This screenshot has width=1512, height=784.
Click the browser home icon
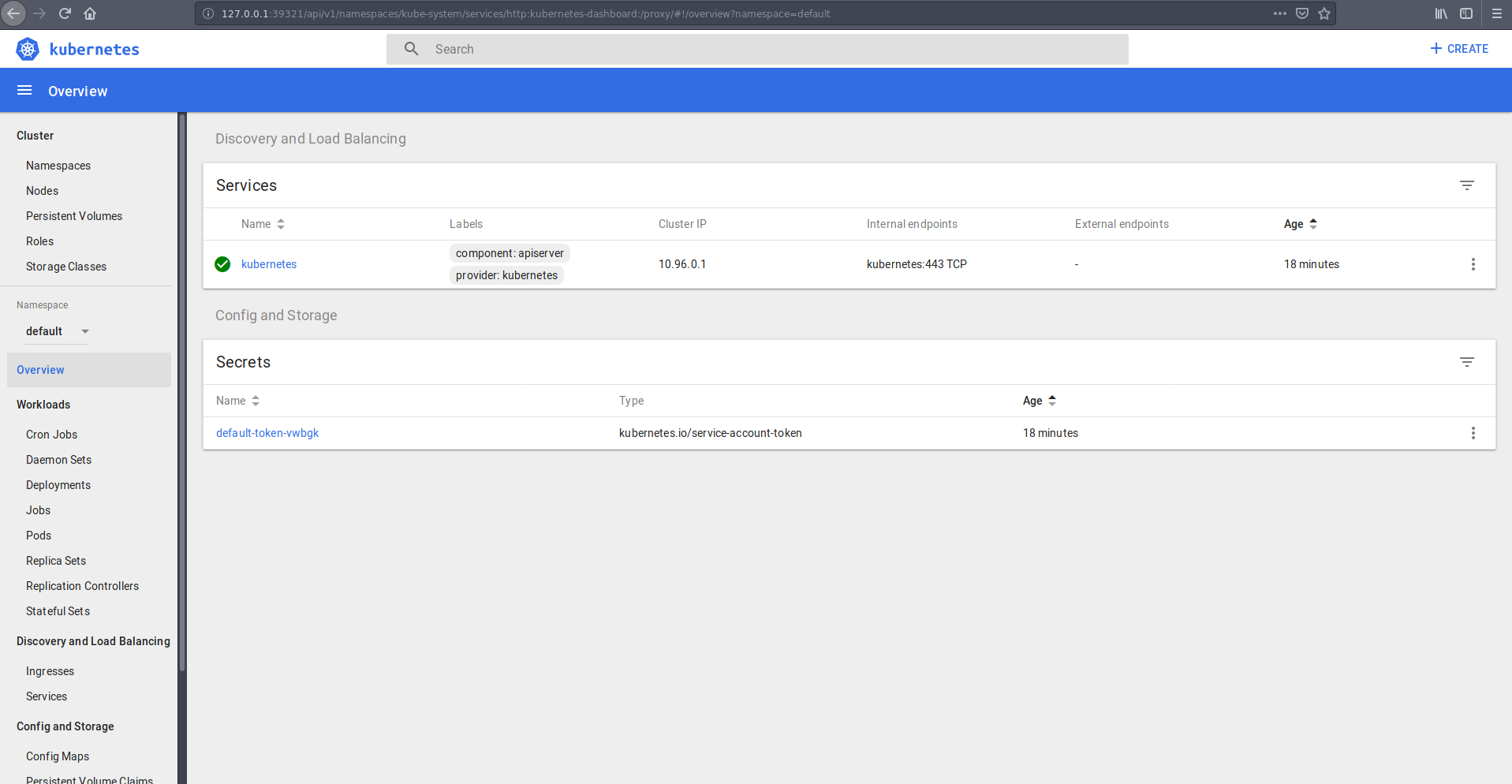[x=90, y=13]
